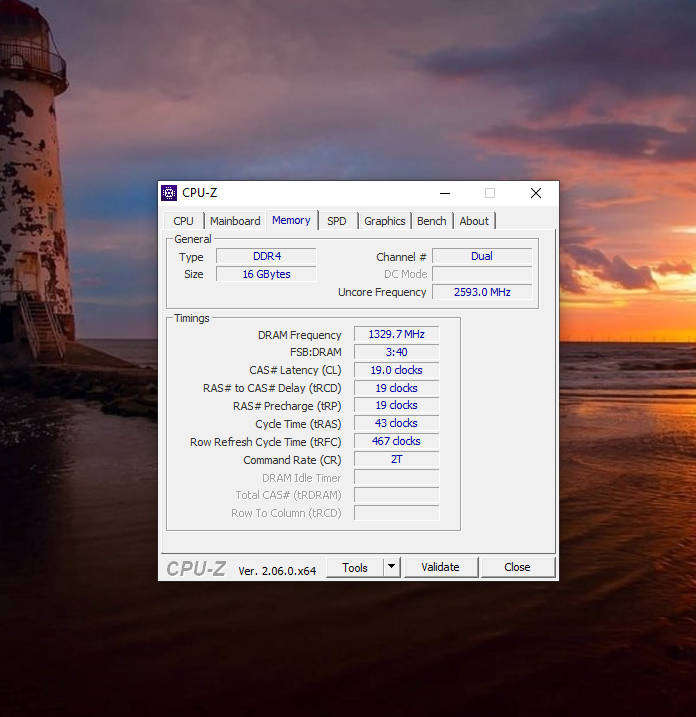This screenshot has height=717, width=696.
Task: Click the Close button at bottom
Action: (x=517, y=567)
